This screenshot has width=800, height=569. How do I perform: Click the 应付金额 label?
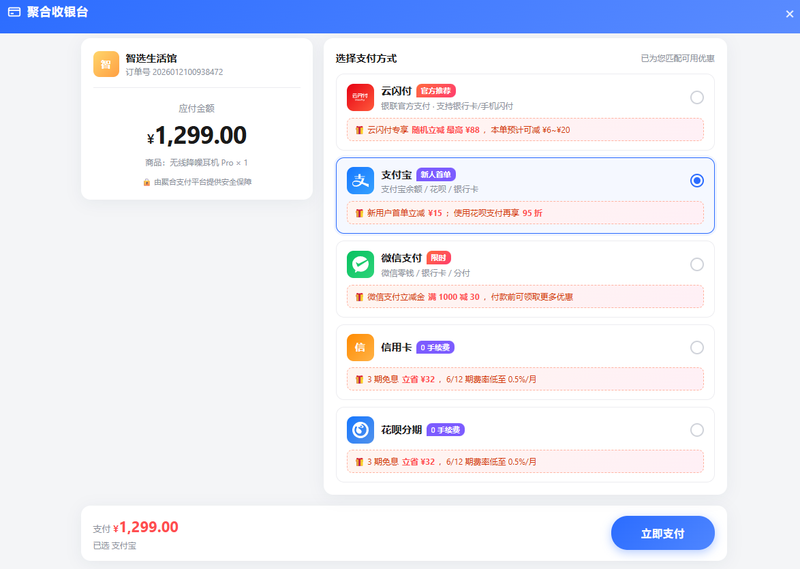coord(196,108)
